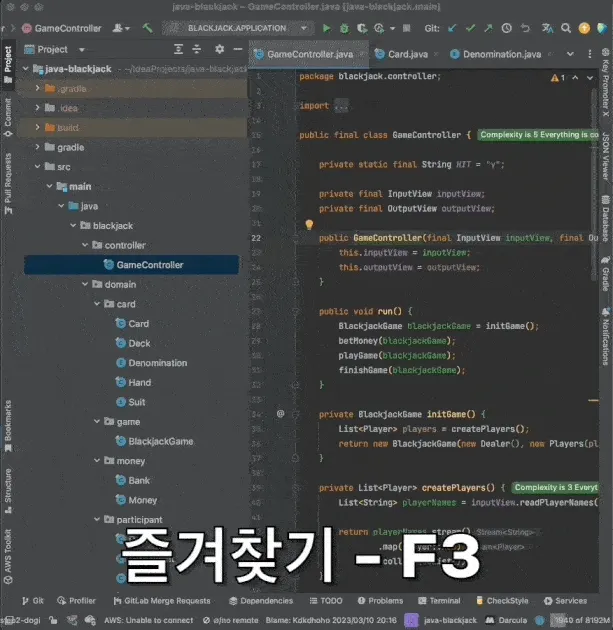Toggle the Structure sidebar tab
Image resolution: width=613 pixels, height=630 pixels.
8,490
